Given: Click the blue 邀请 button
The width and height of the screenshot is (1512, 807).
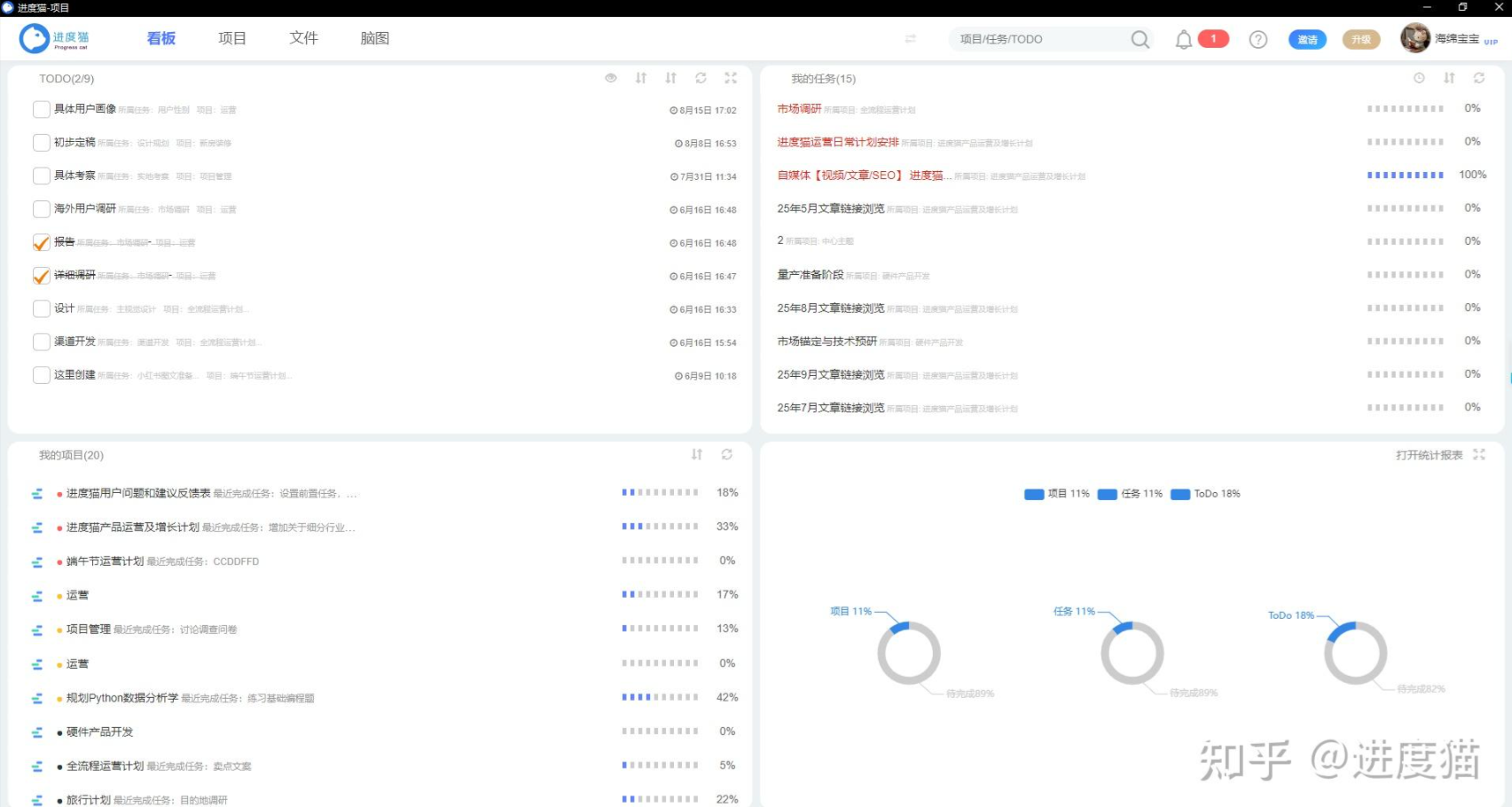Looking at the screenshot, I should 1307,39.
